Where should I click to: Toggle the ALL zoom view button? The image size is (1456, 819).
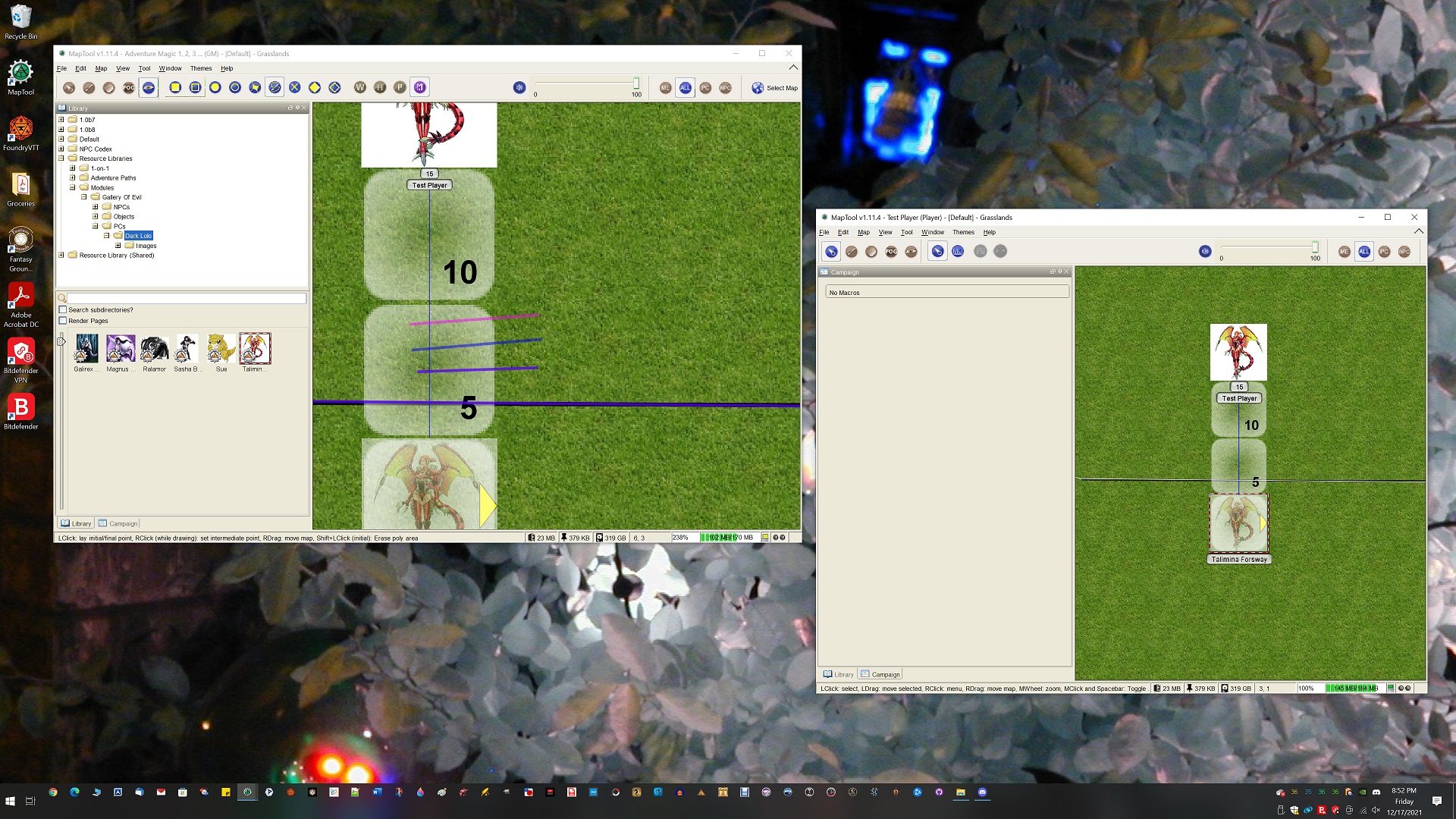[x=686, y=87]
